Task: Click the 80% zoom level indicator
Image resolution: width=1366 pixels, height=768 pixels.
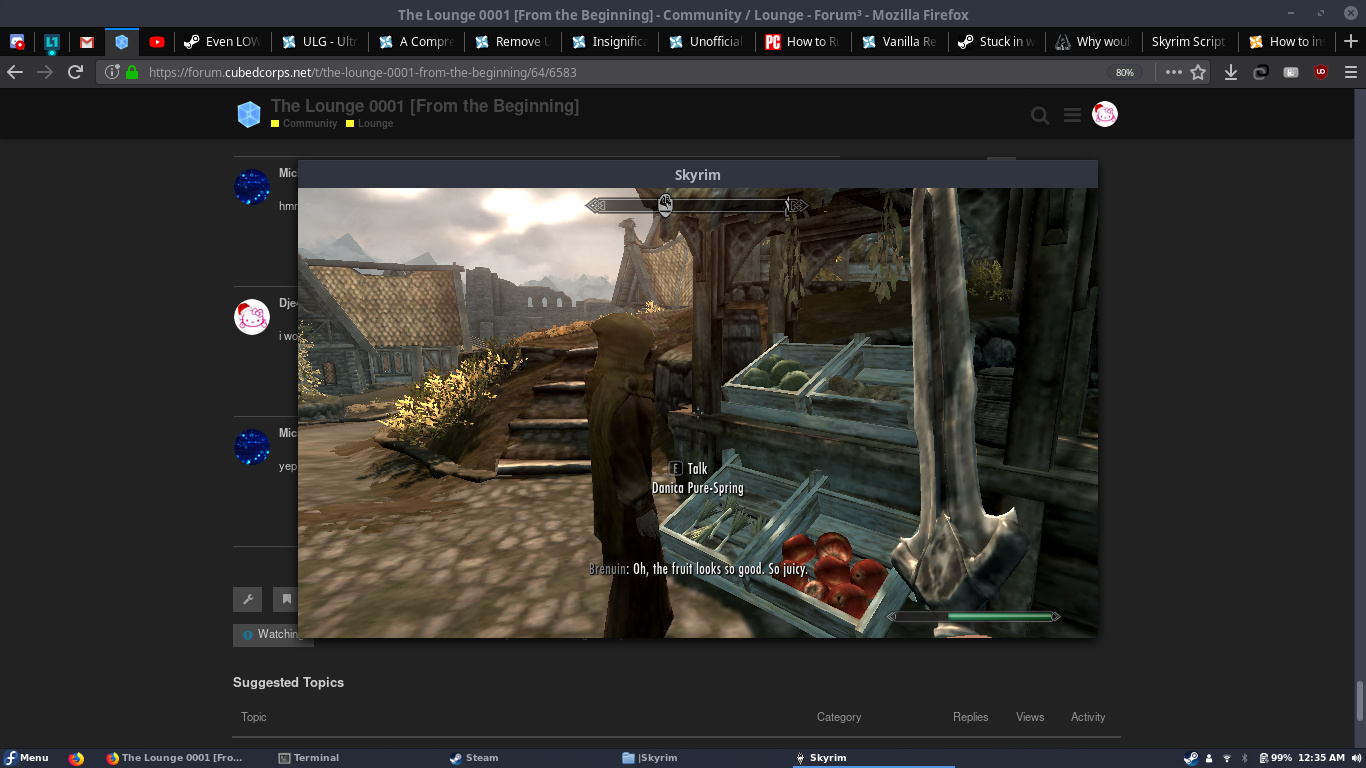Action: coord(1125,73)
